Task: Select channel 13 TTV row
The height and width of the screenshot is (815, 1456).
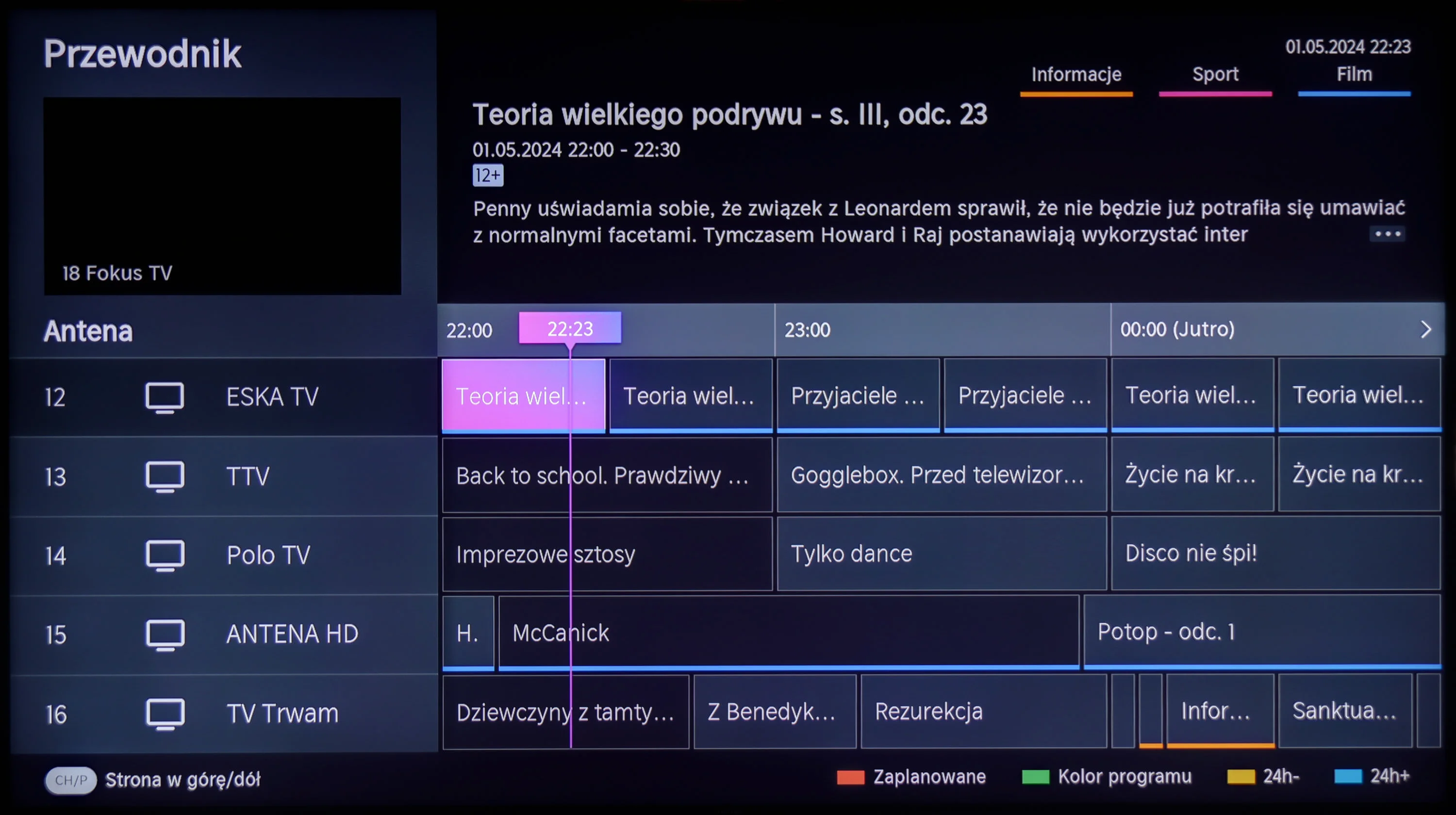Action: tap(224, 476)
